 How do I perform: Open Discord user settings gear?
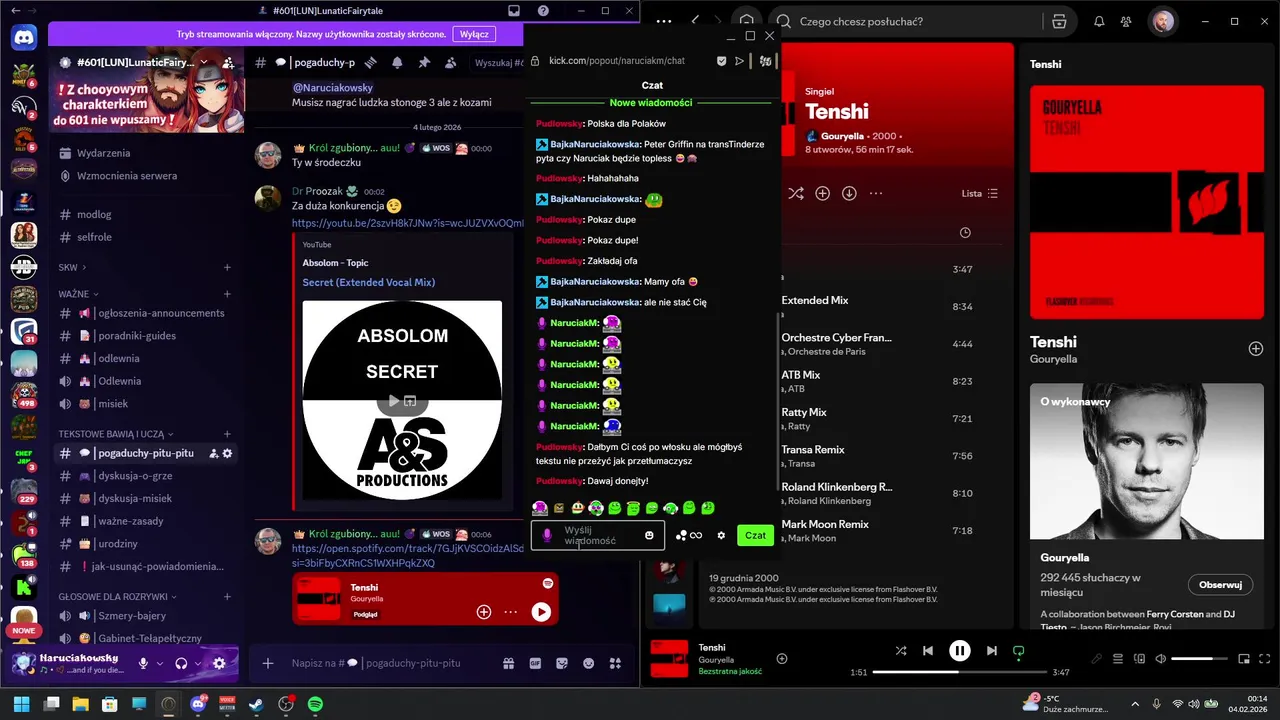(x=220, y=663)
